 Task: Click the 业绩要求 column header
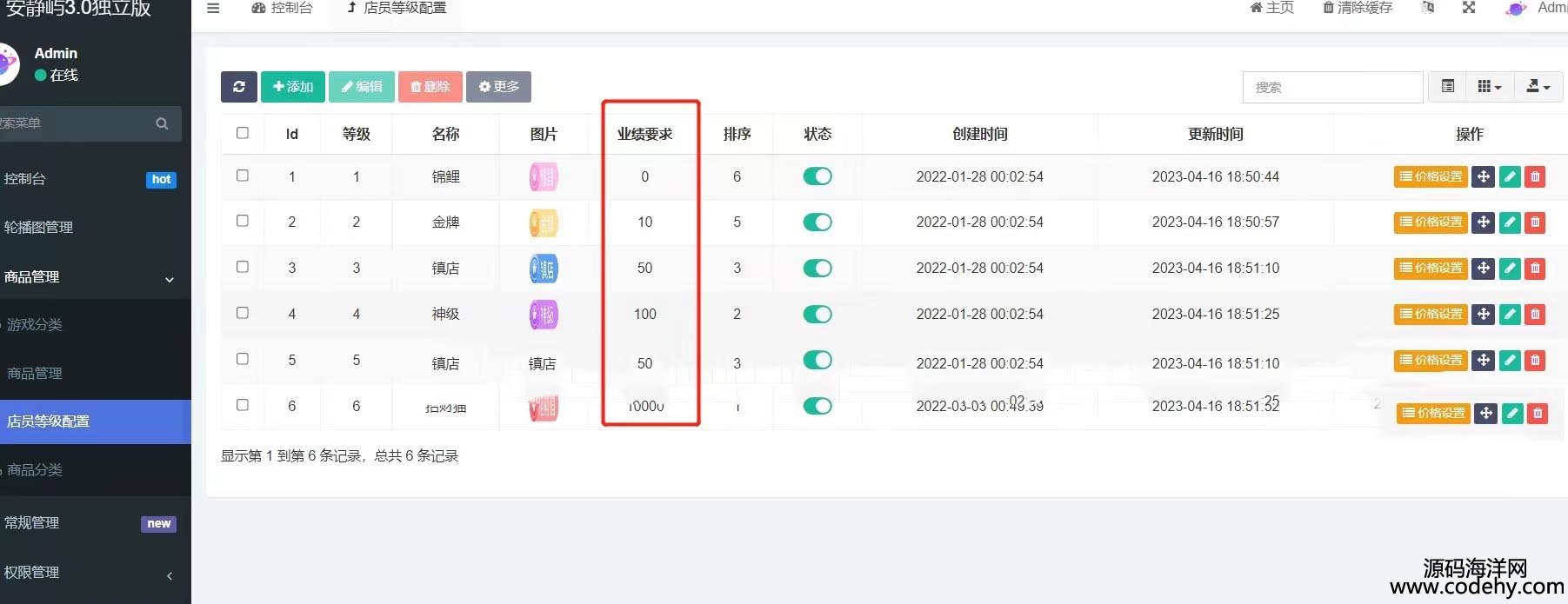click(x=645, y=134)
